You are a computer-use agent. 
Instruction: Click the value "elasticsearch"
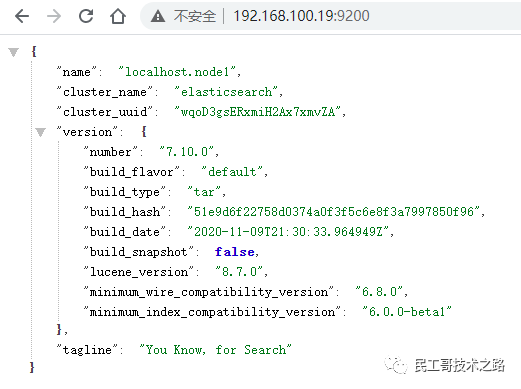coord(226,92)
